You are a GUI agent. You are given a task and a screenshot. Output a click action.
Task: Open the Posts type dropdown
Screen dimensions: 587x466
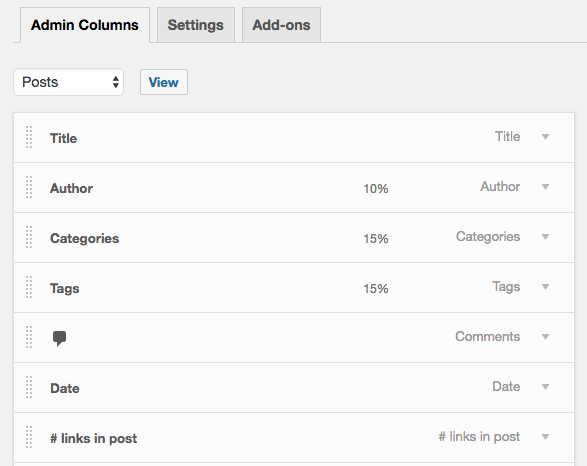pos(69,82)
